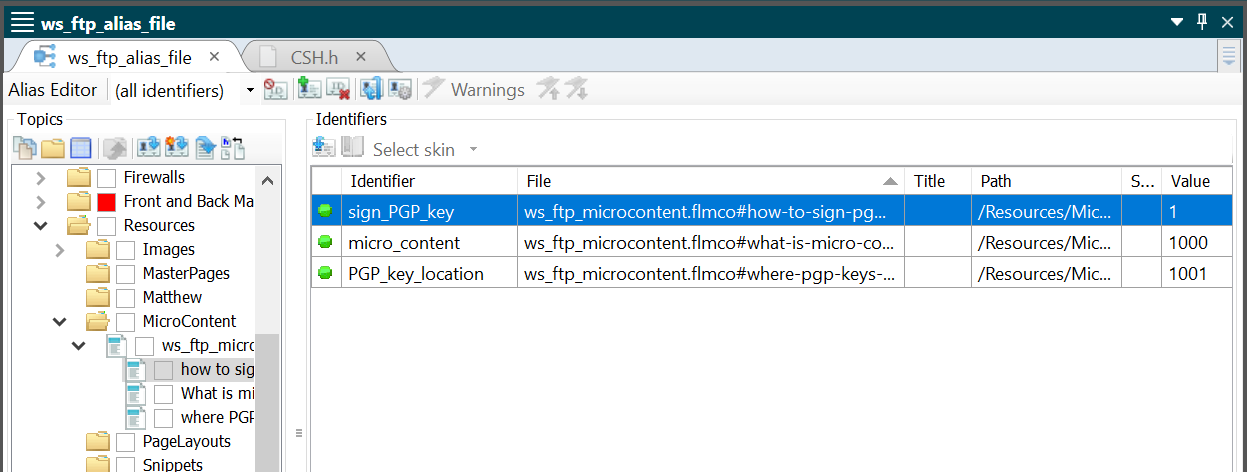Click the previous warning up-arrow icon
This screenshot has width=1247, height=472.
coord(548,90)
